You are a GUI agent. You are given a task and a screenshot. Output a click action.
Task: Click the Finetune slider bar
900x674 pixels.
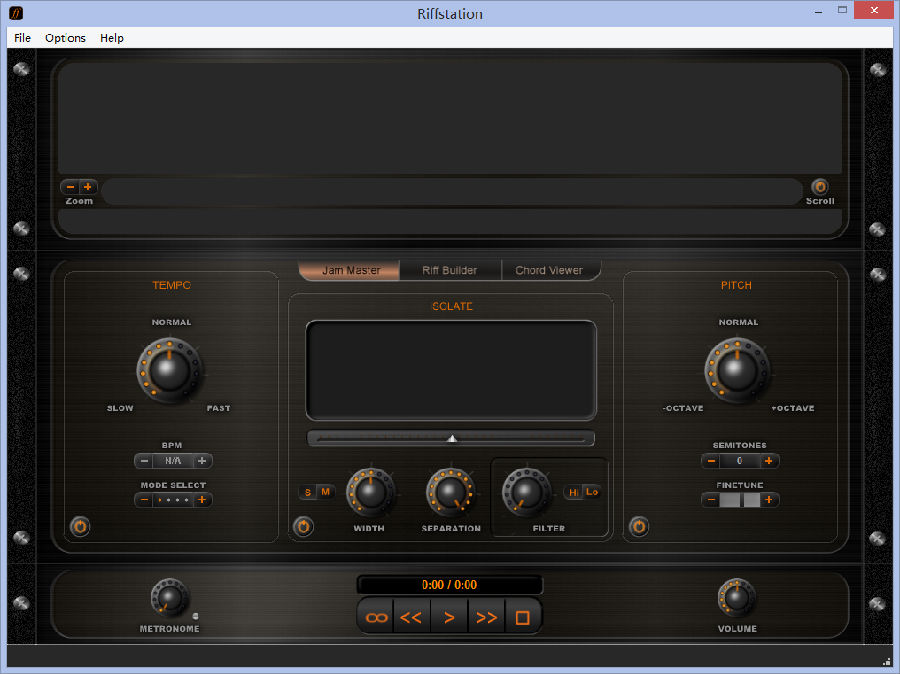click(x=740, y=500)
